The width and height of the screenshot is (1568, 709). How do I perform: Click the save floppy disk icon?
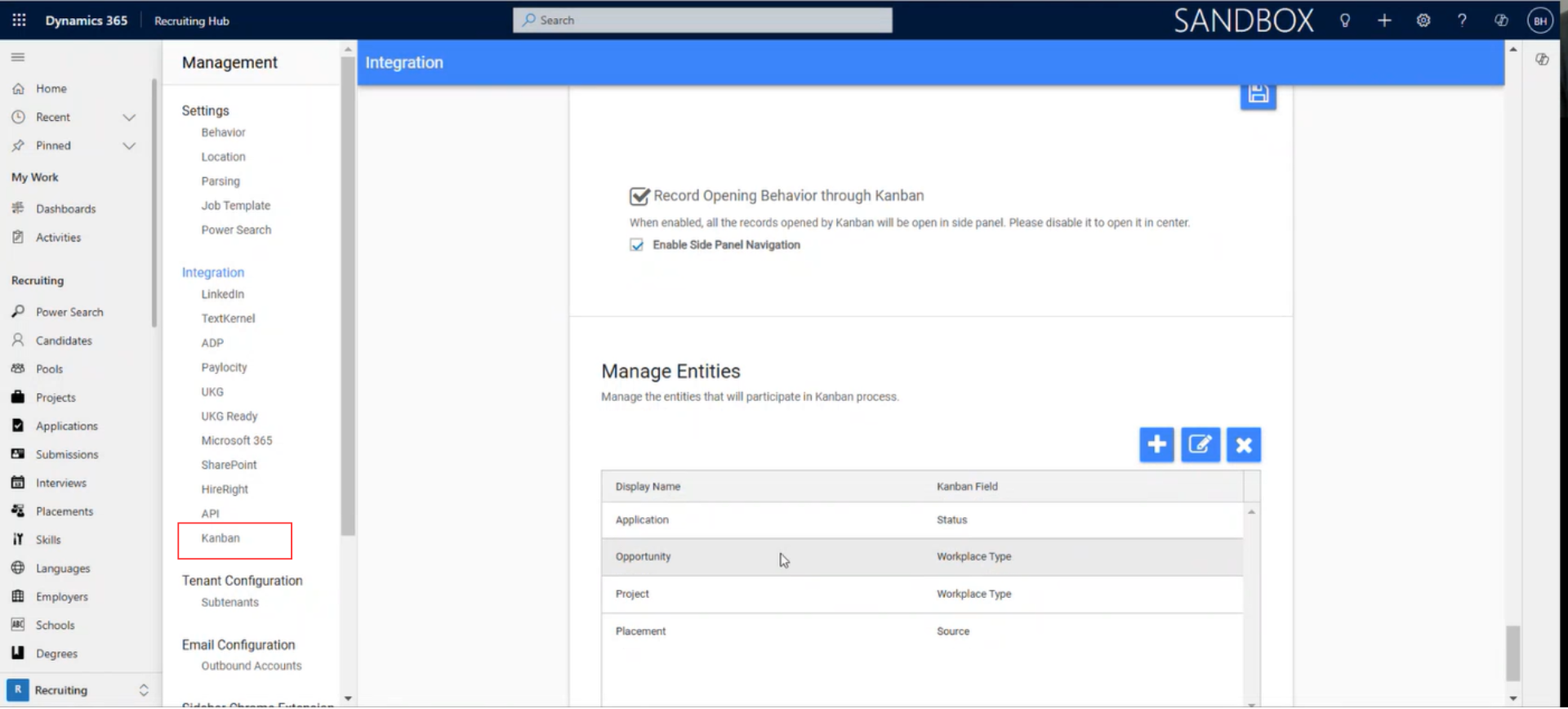1258,95
